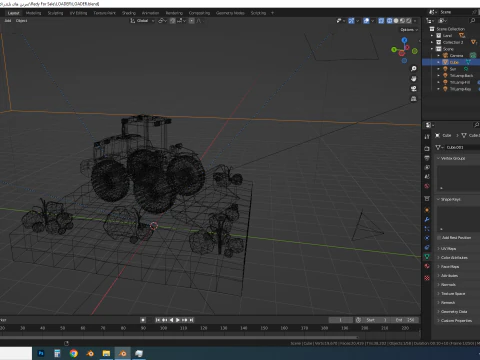Switch to wireframe viewport shading
Viewport: 480px width, 360px height.
[390, 21]
